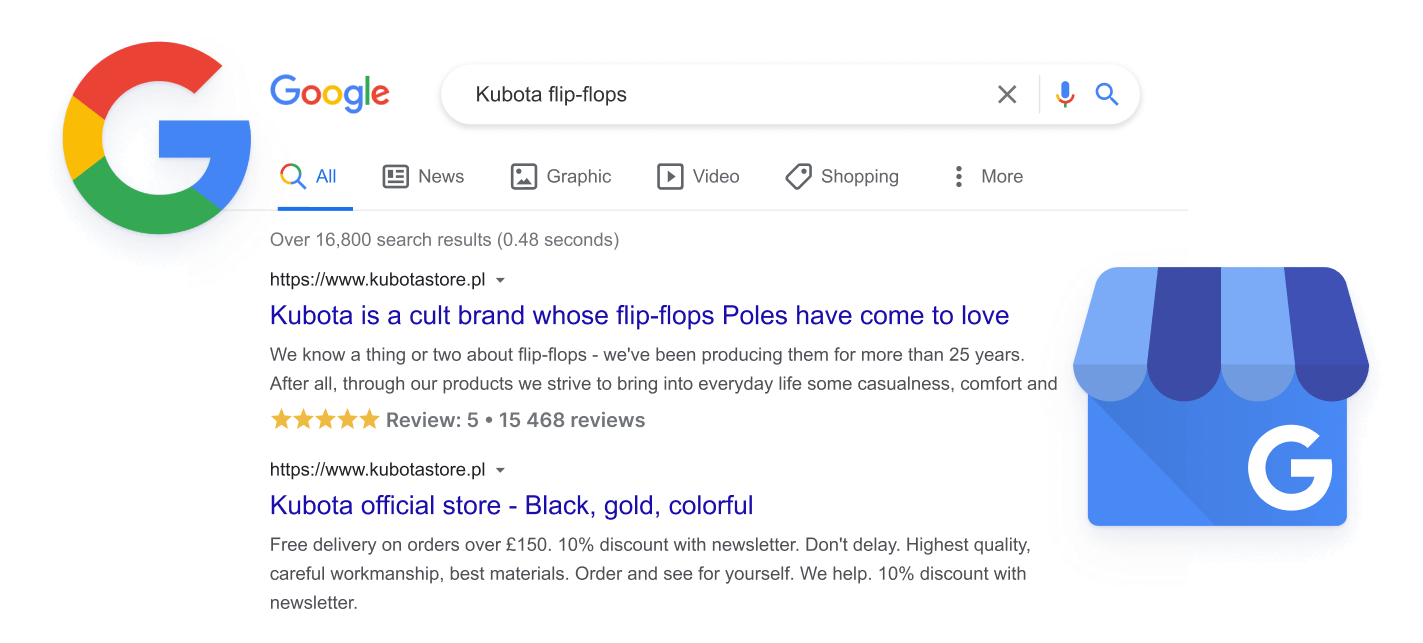Click snippet 'Free delivery on orders over £150'
Image resolution: width=1423 pixels, height=643 pixels.
(650, 574)
